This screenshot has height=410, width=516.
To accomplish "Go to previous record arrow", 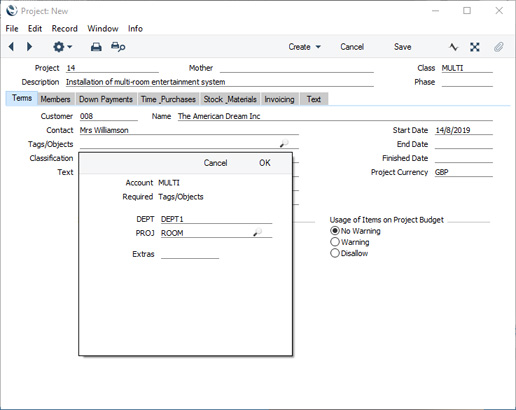I will 11,47.
